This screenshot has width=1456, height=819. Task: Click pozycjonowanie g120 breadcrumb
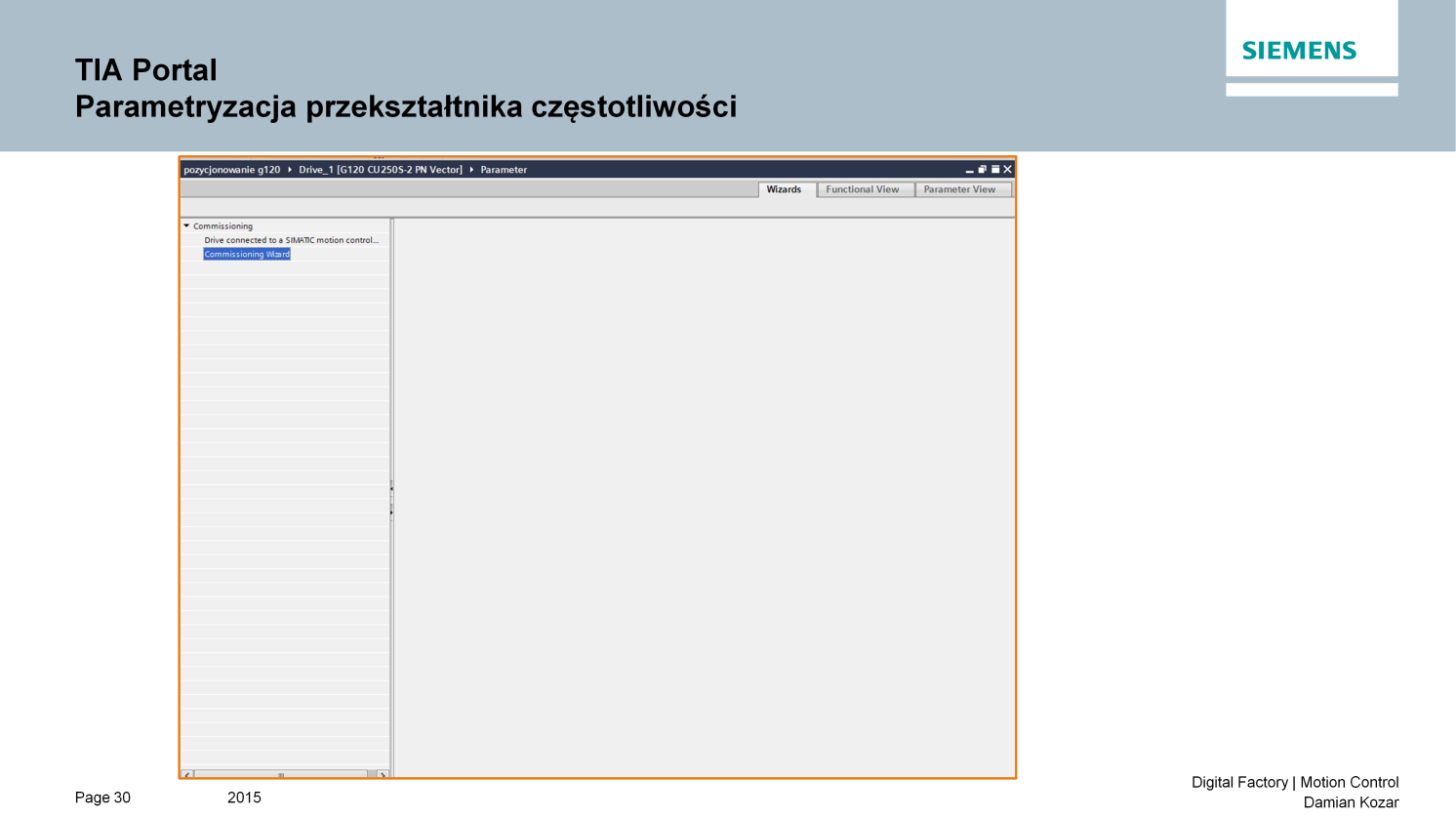click(x=231, y=170)
